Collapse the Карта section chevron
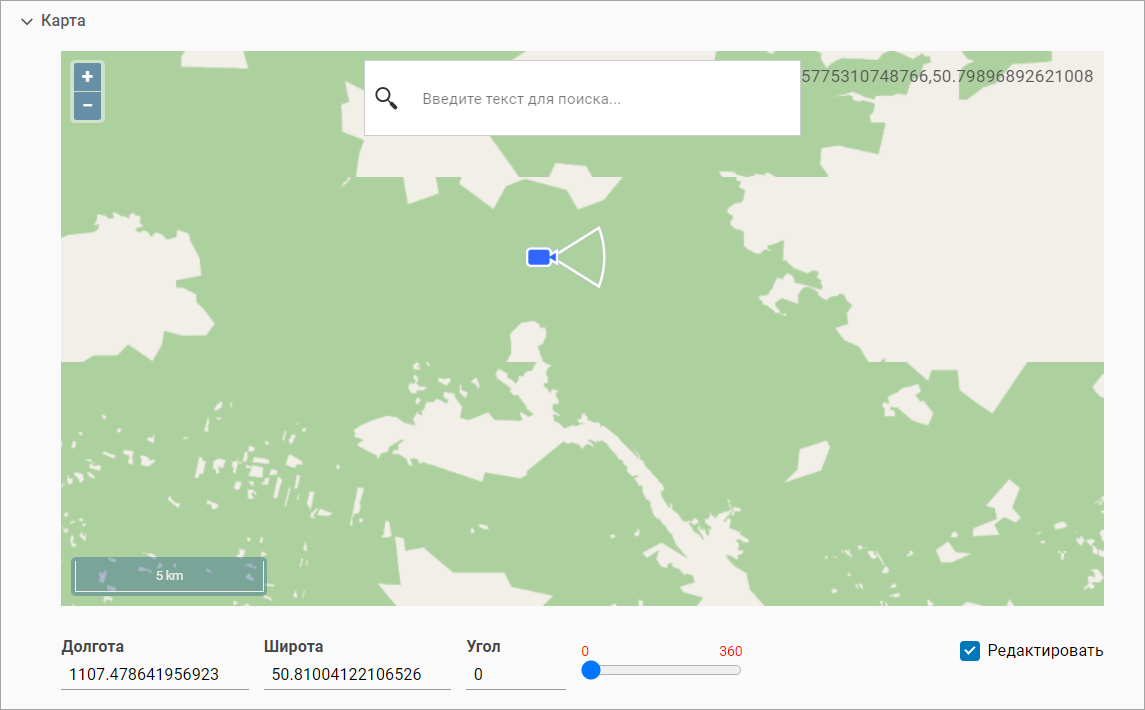This screenshot has width=1145, height=710. (27, 22)
